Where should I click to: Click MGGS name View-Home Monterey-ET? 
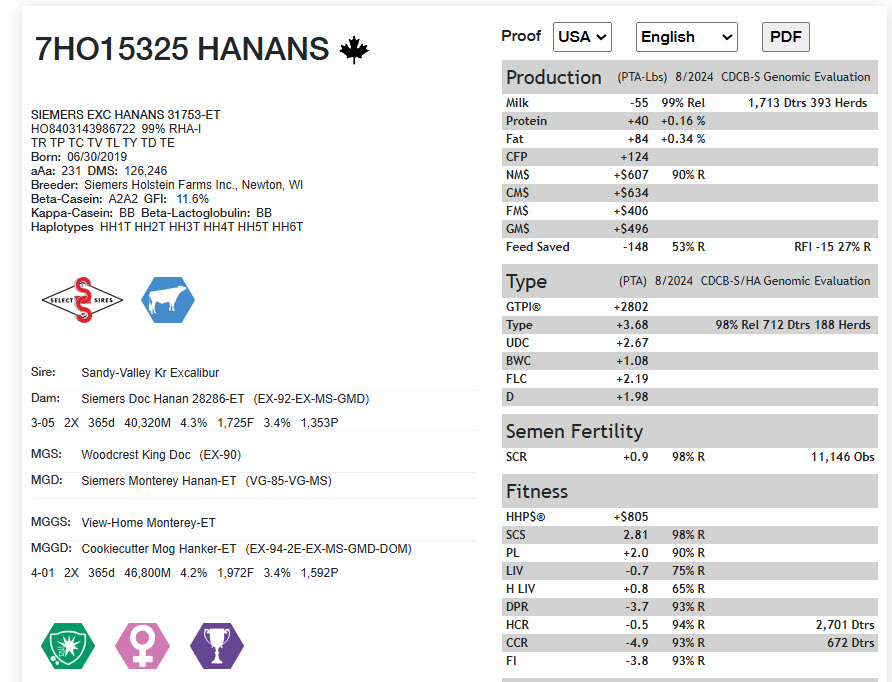coord(148,522)
